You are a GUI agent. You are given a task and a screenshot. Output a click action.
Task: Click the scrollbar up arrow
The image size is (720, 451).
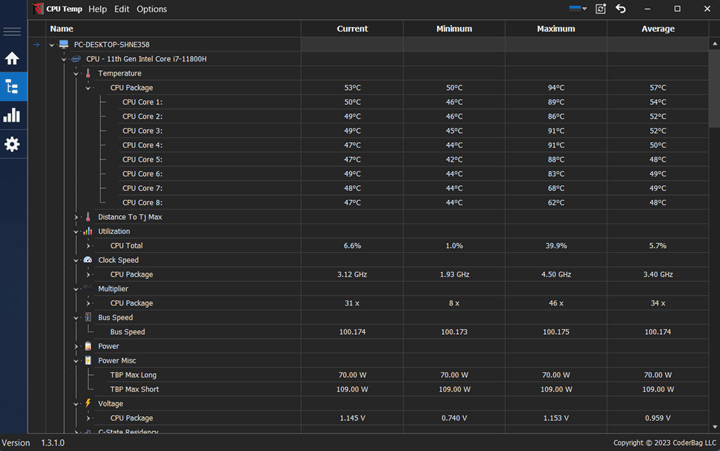coord(714,44)
